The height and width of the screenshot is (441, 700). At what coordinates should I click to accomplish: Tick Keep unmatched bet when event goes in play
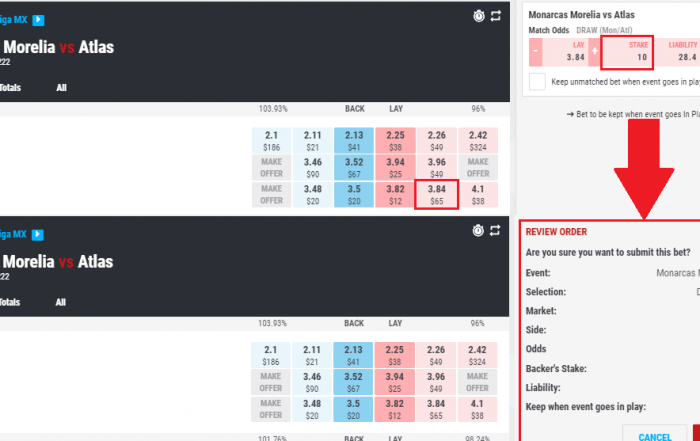click(x=537, y=82)
